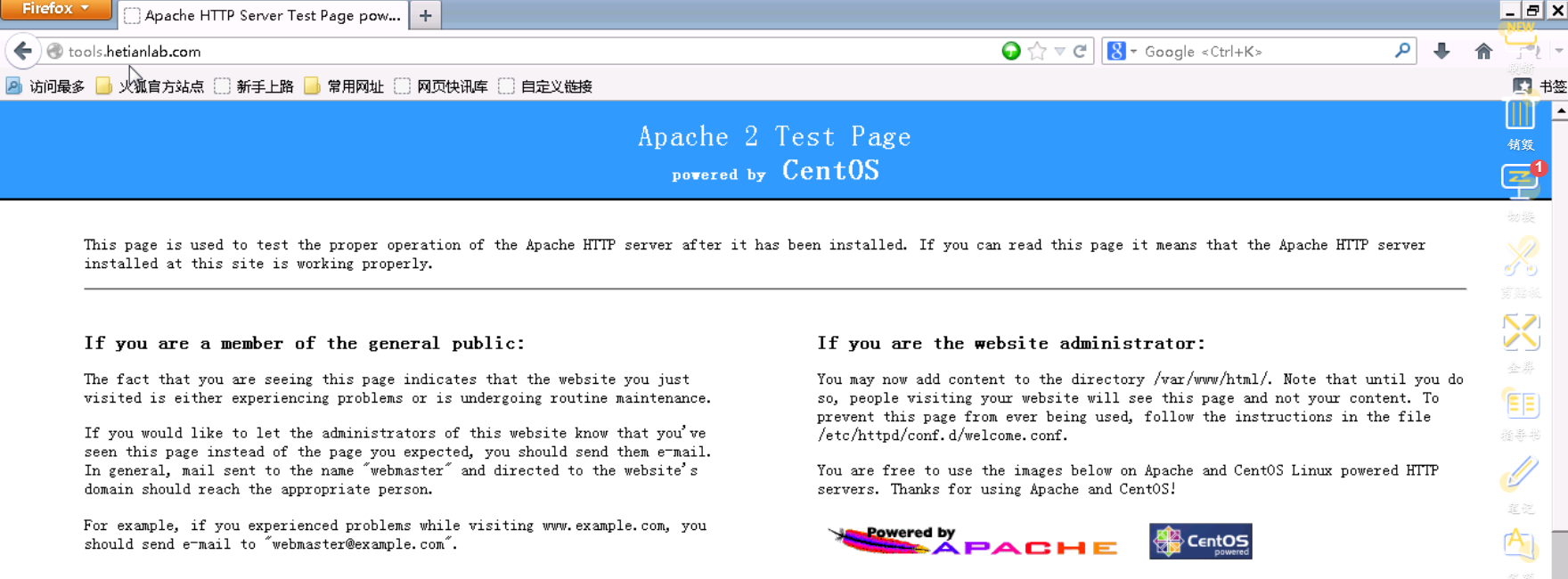Click the Apache 2 Test Page heading
This screenshot has height=579, width=1568.
click(774, 136)
